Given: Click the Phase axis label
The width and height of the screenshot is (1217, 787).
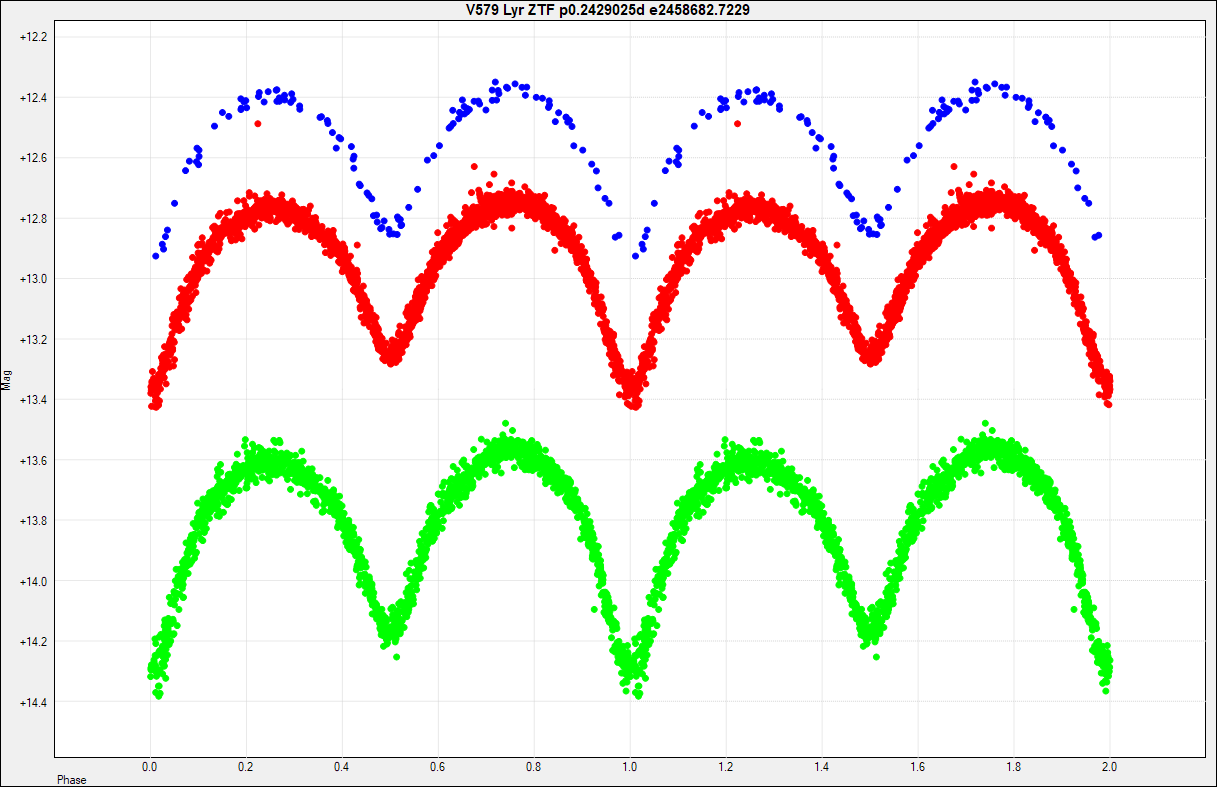Looking at the screenshot, I should (x=71, y=779).
